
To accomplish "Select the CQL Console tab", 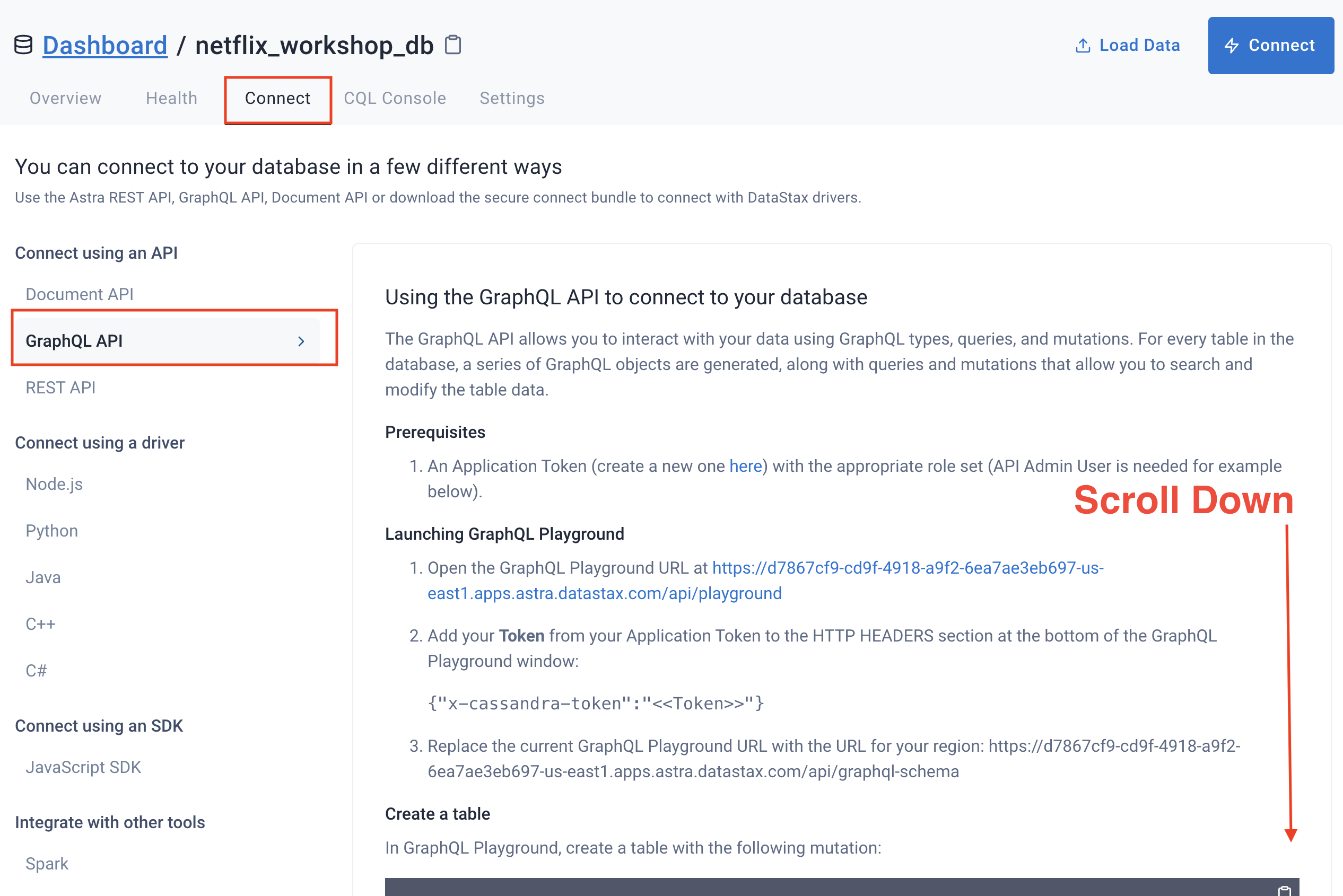I will [x=394, y=98].
